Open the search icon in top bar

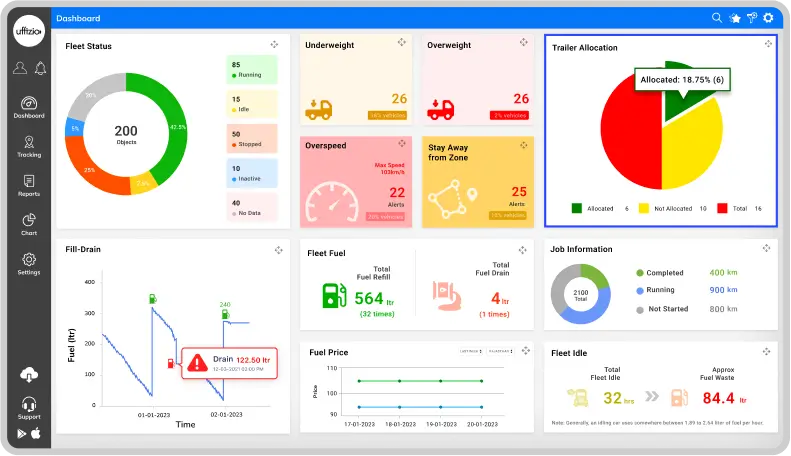[x=717, y=18]
